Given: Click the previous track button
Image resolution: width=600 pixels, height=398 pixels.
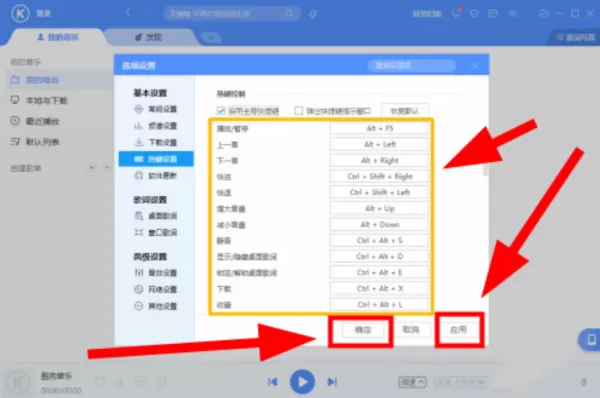Looking at the screenshot, I should point(272,382).
